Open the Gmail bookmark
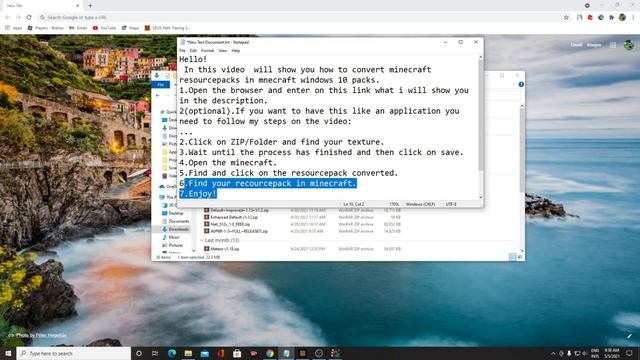The image size is (640, 360). click(x=78, y=28)
